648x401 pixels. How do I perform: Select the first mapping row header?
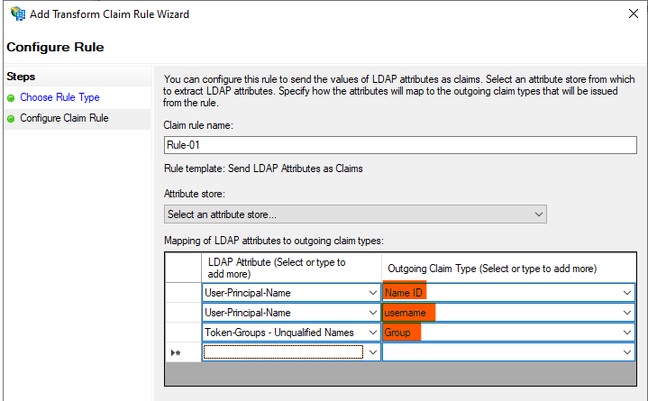point(183,292)
